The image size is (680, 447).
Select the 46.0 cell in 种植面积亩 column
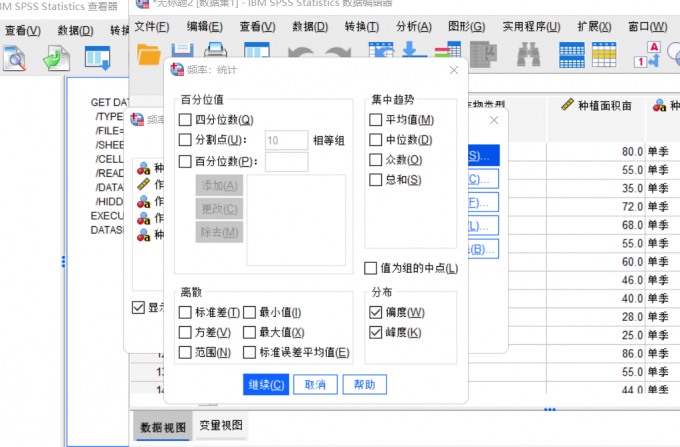(596, 280)
